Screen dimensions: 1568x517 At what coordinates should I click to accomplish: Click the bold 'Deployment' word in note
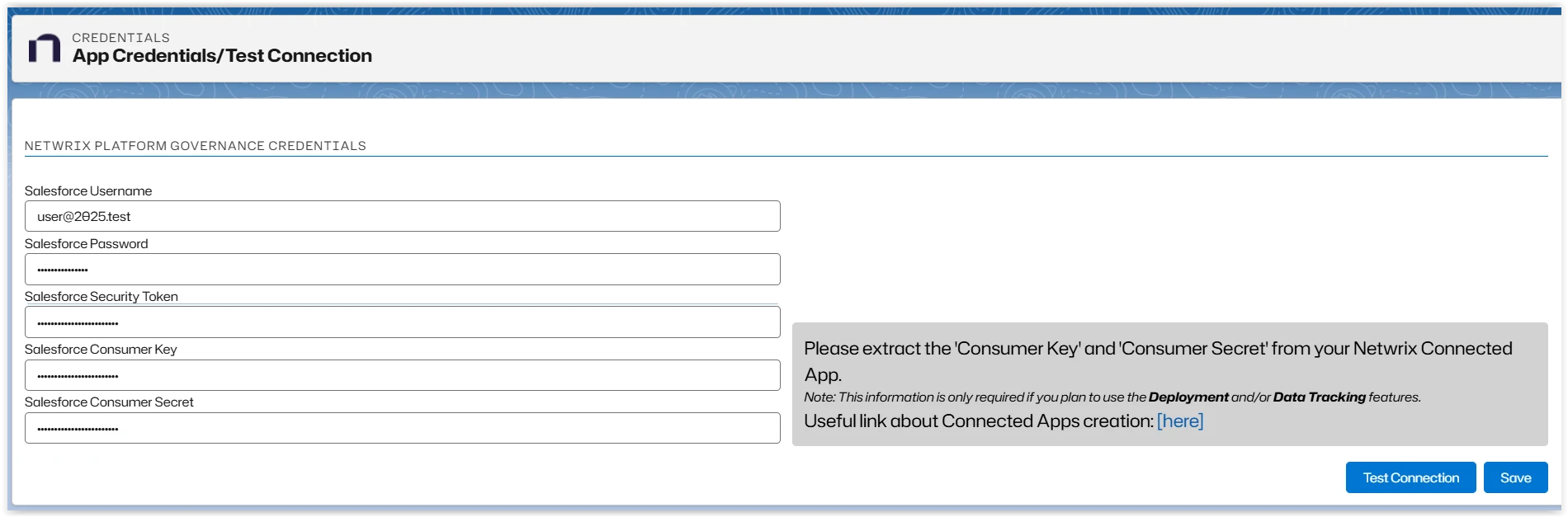1188,397
